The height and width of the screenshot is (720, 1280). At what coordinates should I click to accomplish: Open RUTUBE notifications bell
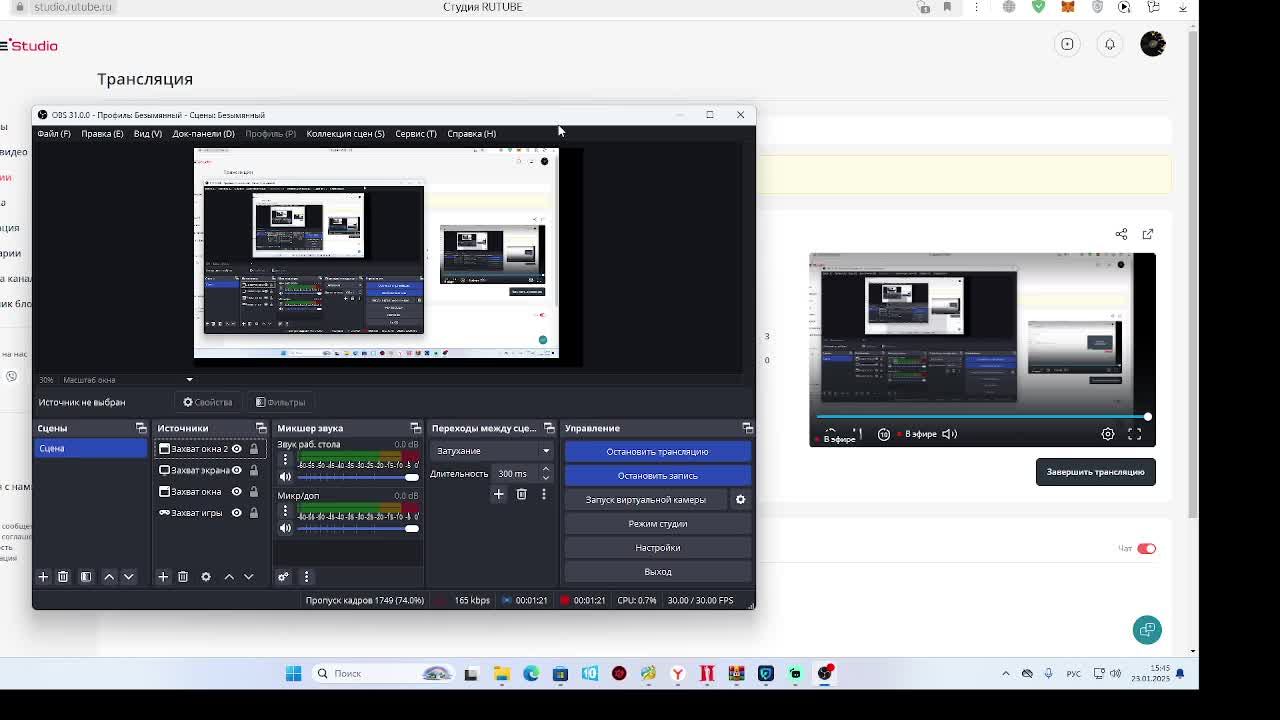click(x=1110, y=44)
